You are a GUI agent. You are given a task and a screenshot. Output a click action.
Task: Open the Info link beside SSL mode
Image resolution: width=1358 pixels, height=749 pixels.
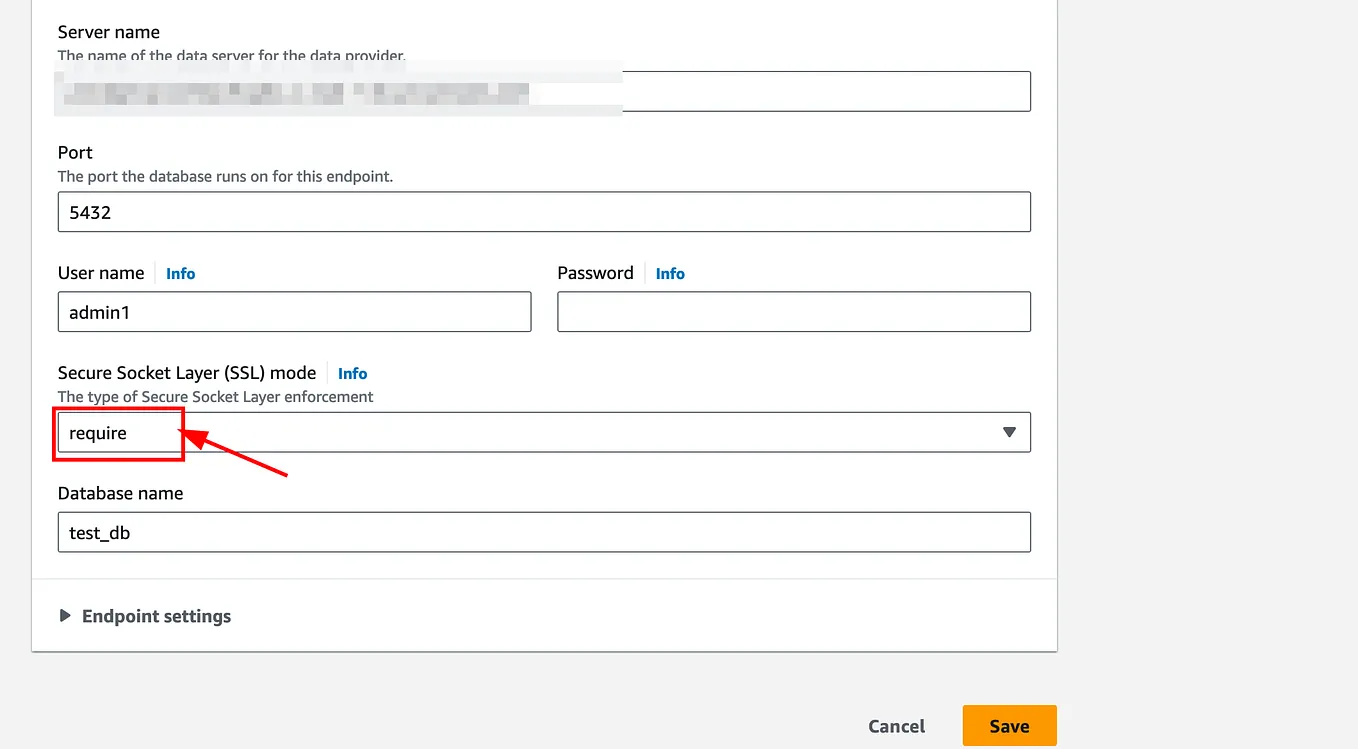pyautogui.click(x=353, y=373)
